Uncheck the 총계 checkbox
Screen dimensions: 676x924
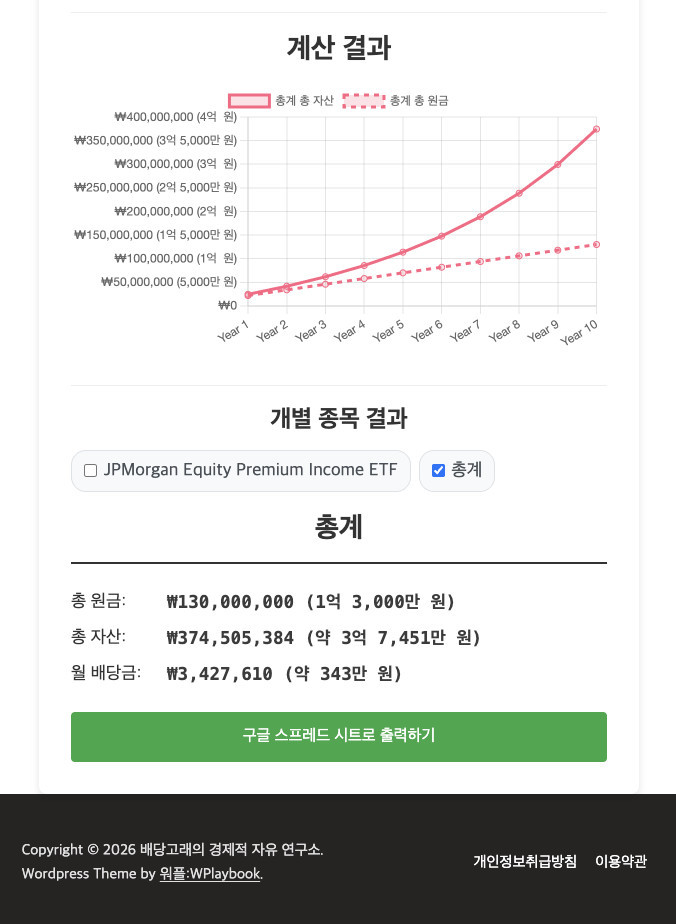pyautogui.click(x=438, y=471)
